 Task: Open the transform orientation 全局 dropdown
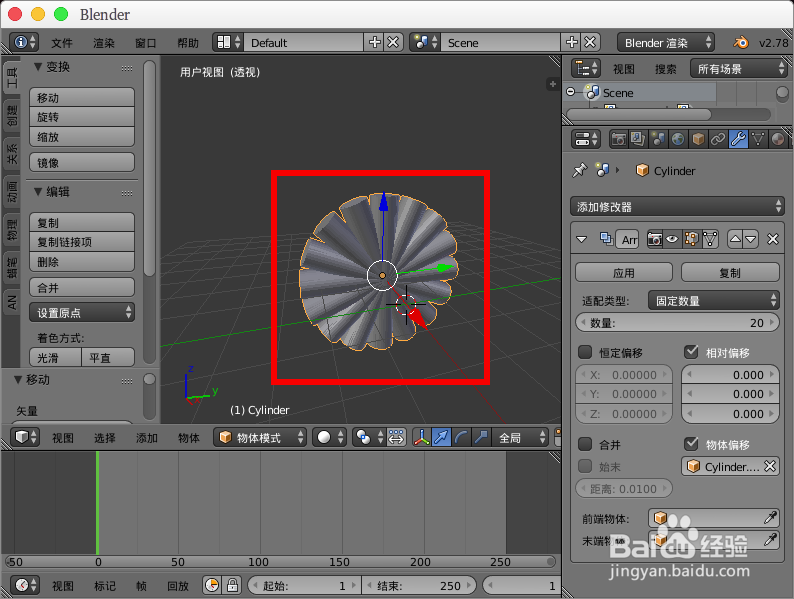521,437
